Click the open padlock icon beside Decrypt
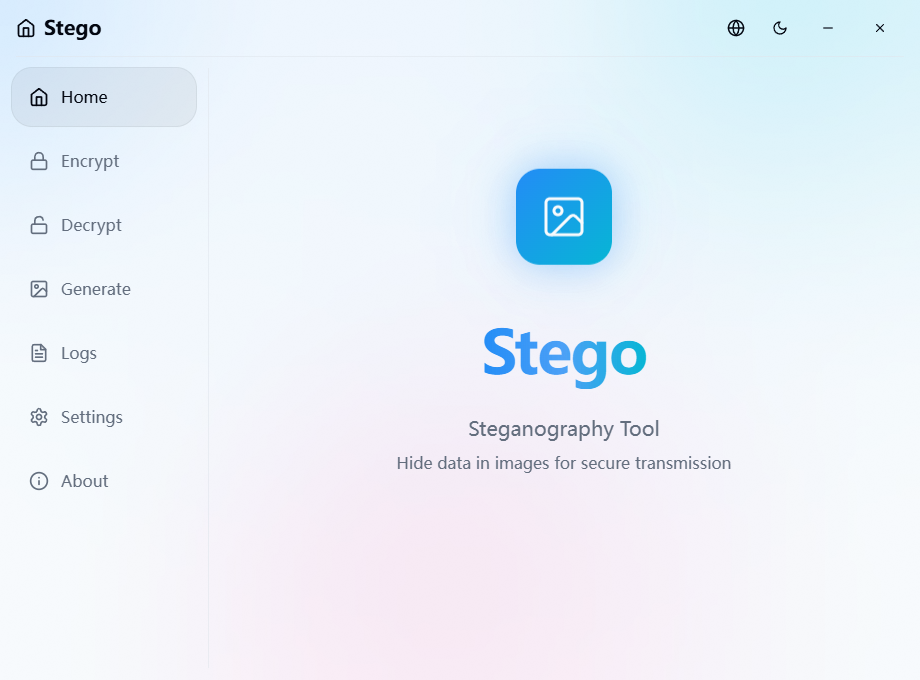The height and width of the screenshot is (680, 920). pyautogui.click(x=39, y=225)
